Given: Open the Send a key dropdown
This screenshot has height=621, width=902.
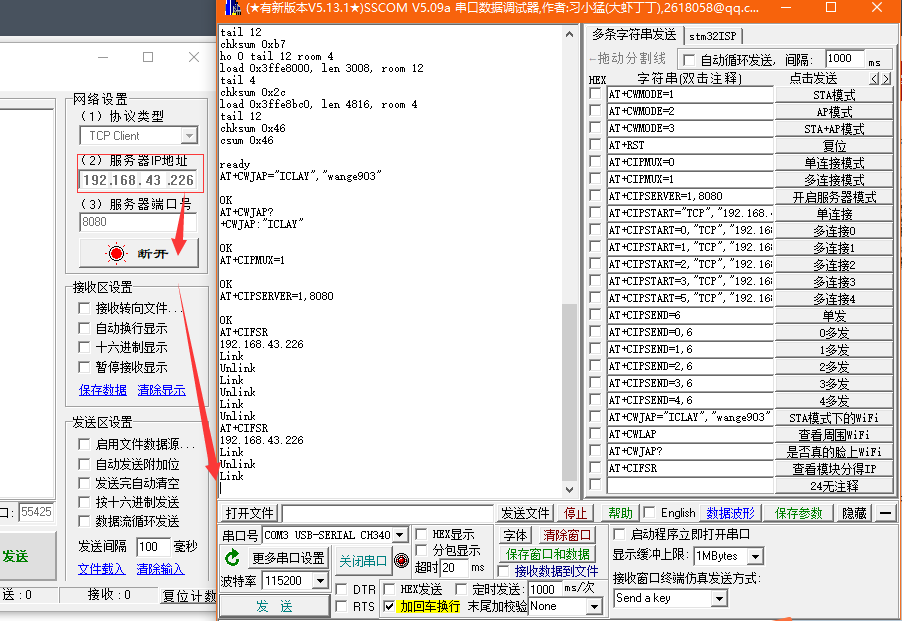Looking at the screenshot, I should (x=718, y=599).
